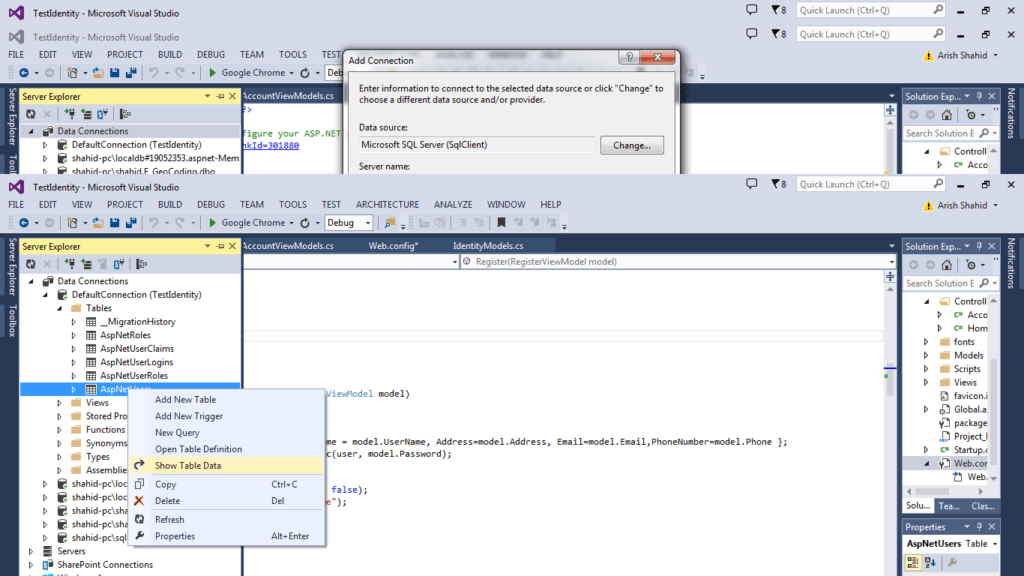Screen dimensions: 1024x576
Task: Click the New Project icon in the bottom toolbar
Action: tap(72, 223)
